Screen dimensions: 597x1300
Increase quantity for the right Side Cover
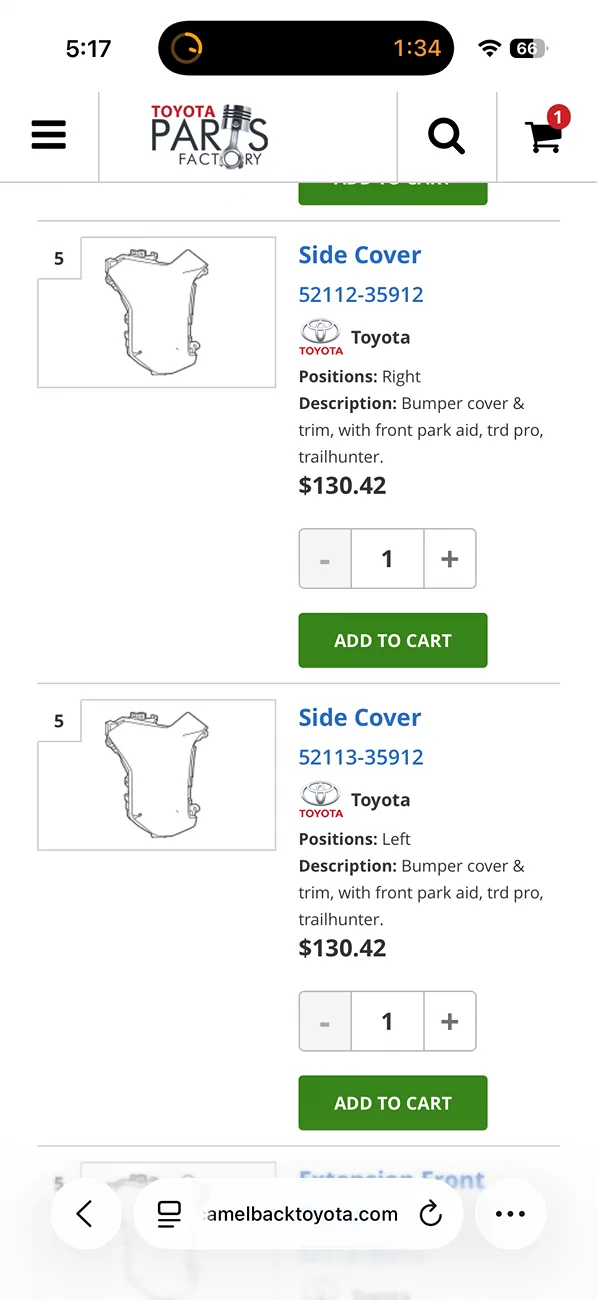pos(450,558)
